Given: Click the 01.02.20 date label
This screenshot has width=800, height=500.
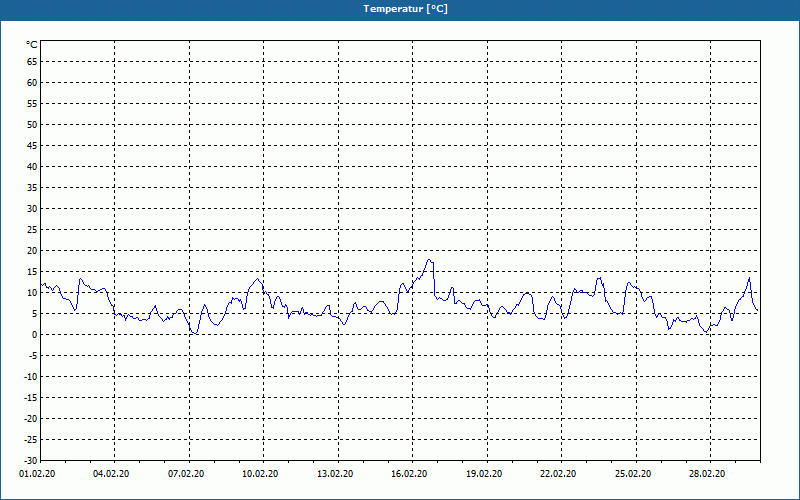Looking at the screenshot, I should [x=37, y=474].
